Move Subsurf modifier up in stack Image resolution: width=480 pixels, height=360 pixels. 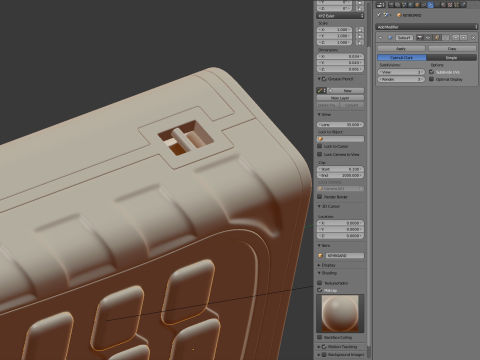coord(456,38)
